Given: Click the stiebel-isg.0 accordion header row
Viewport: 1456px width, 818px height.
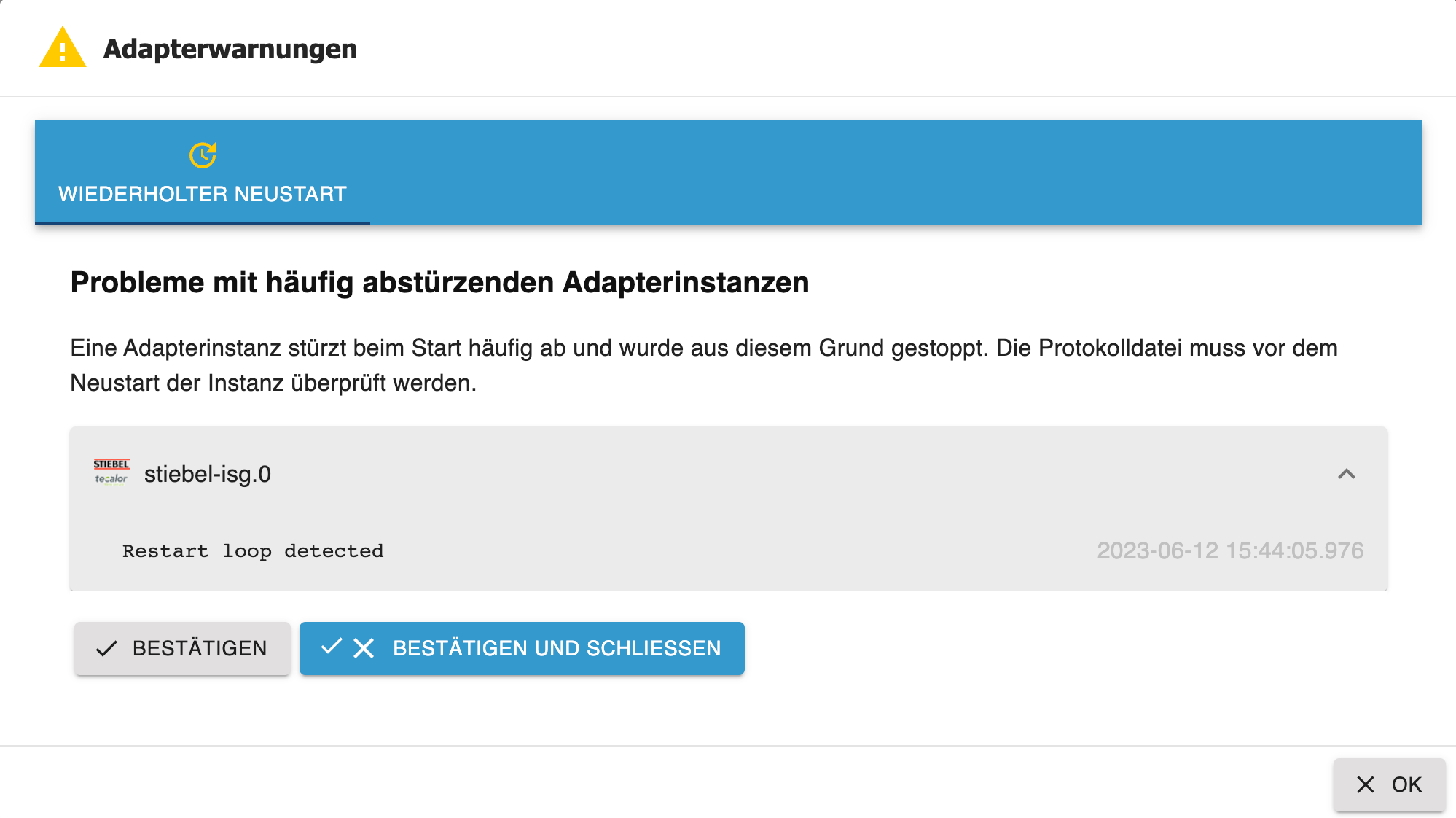Looking at the screenshot, I should [x=729, y=474].
